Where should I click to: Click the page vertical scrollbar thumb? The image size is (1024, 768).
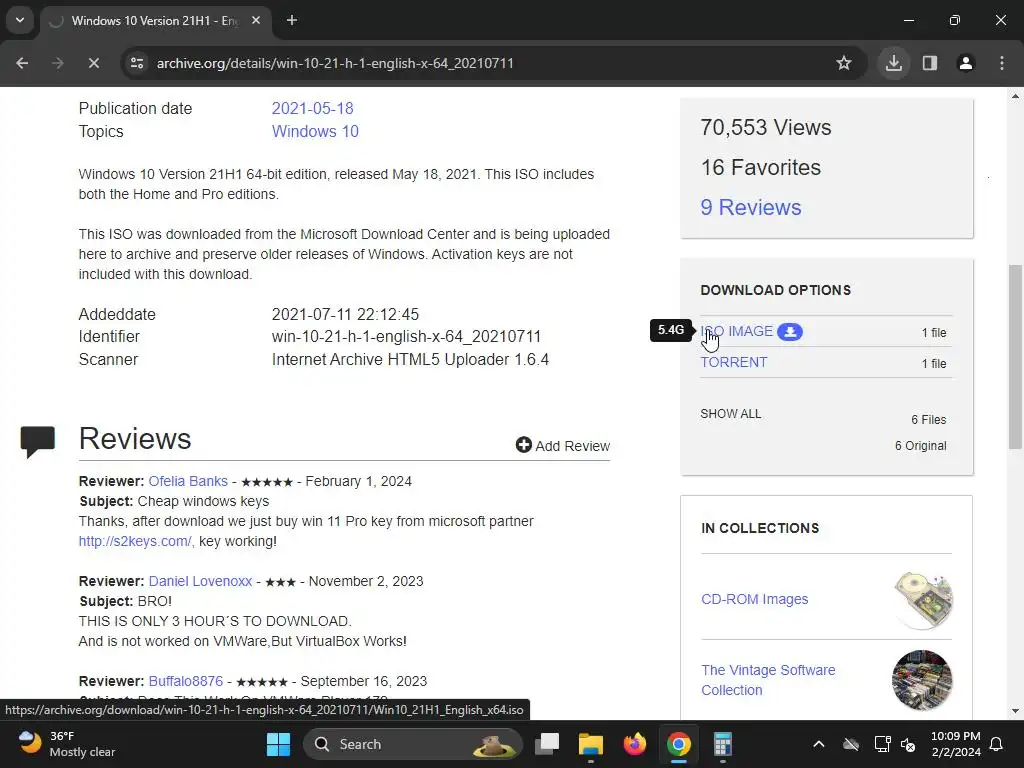(1015, 357)
